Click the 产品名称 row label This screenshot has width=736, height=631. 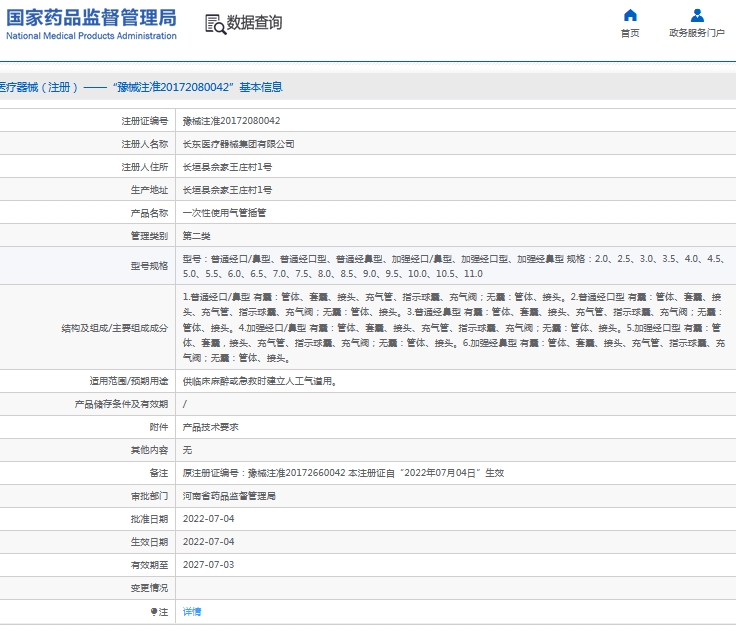(x=149, y=213)
